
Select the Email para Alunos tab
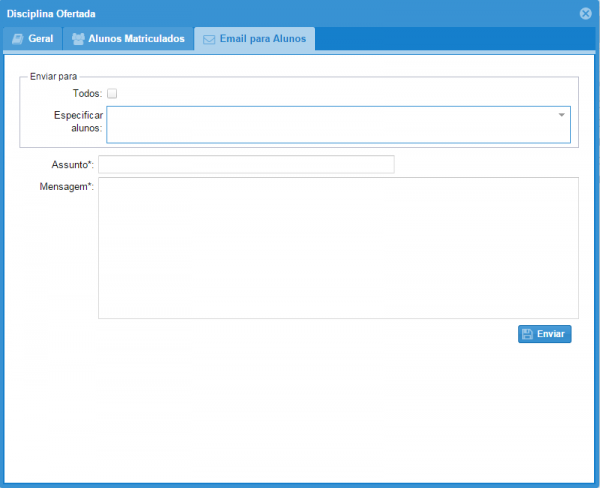tap(255, 39)
